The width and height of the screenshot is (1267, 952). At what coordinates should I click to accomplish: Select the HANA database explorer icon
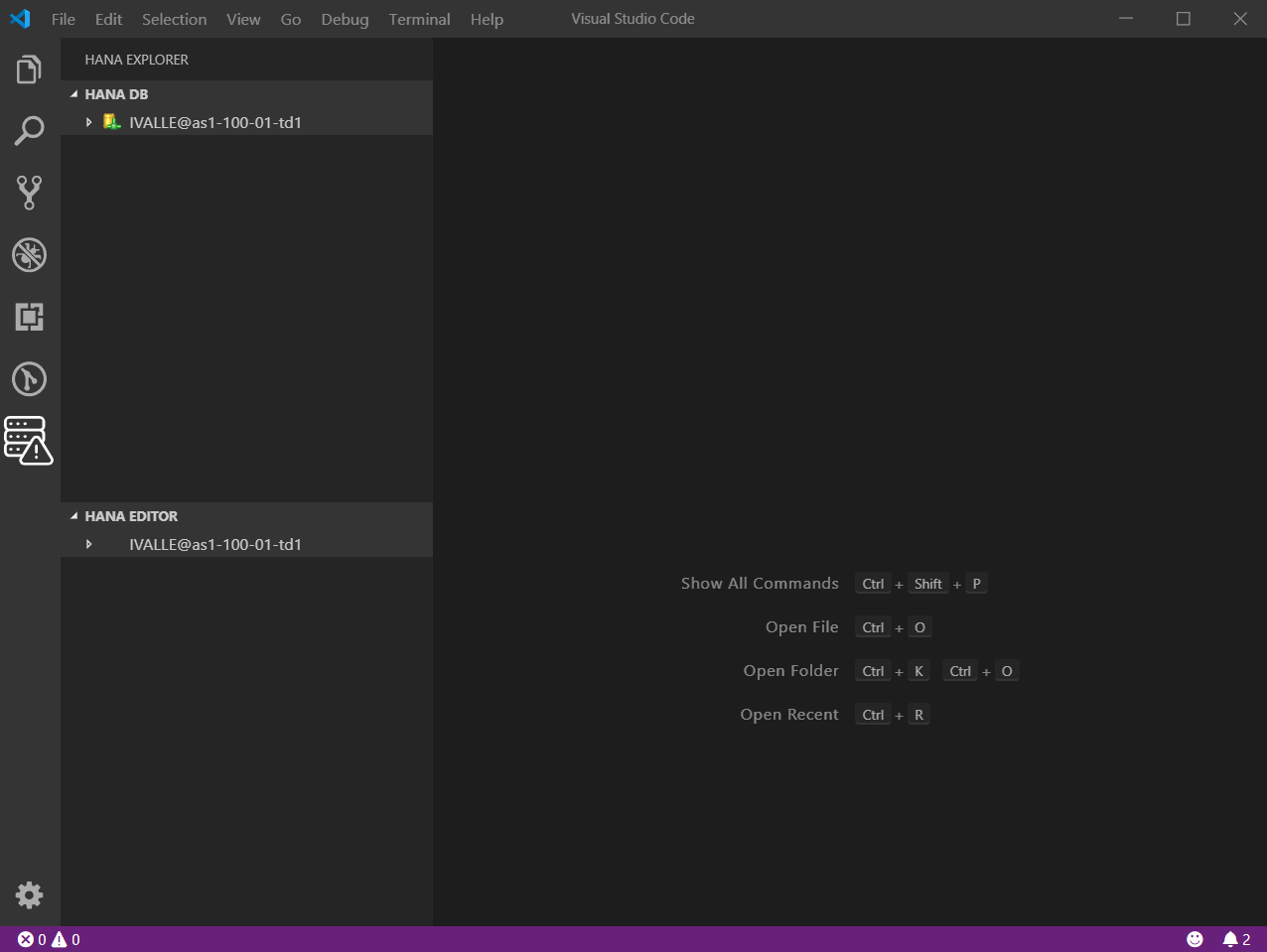tap(29, 441)
